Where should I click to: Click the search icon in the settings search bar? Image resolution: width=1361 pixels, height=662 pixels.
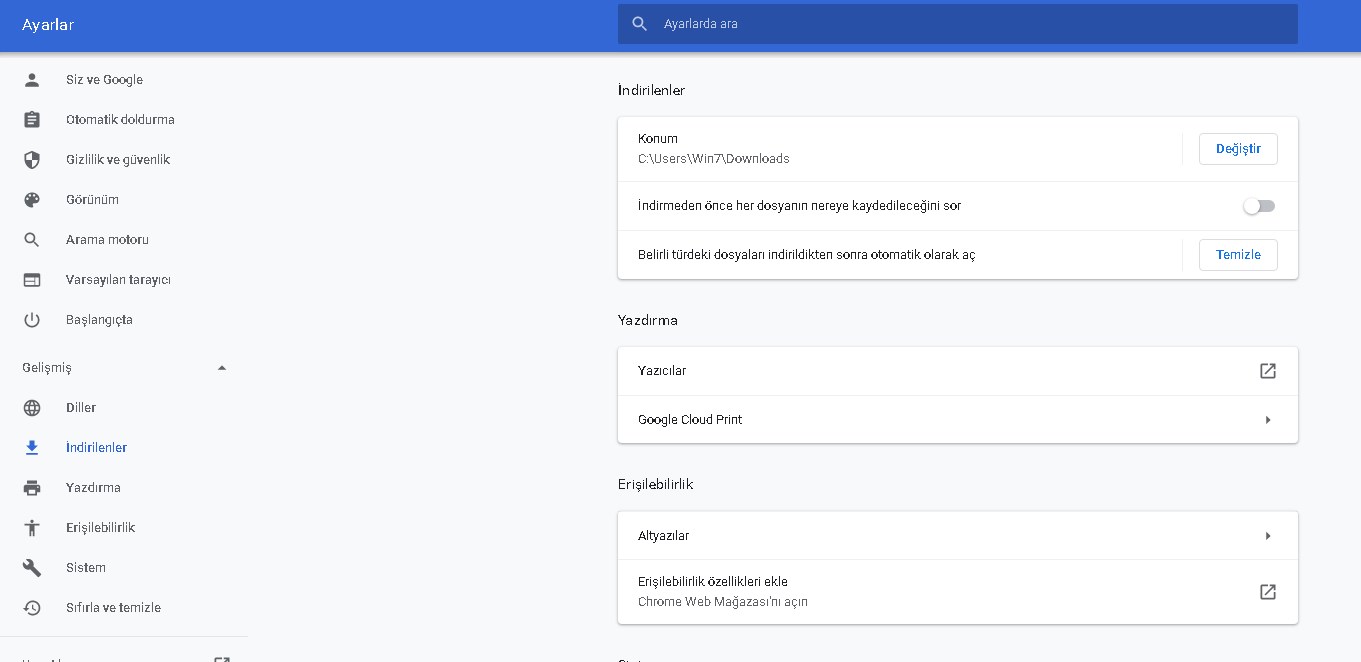(640, 24)
